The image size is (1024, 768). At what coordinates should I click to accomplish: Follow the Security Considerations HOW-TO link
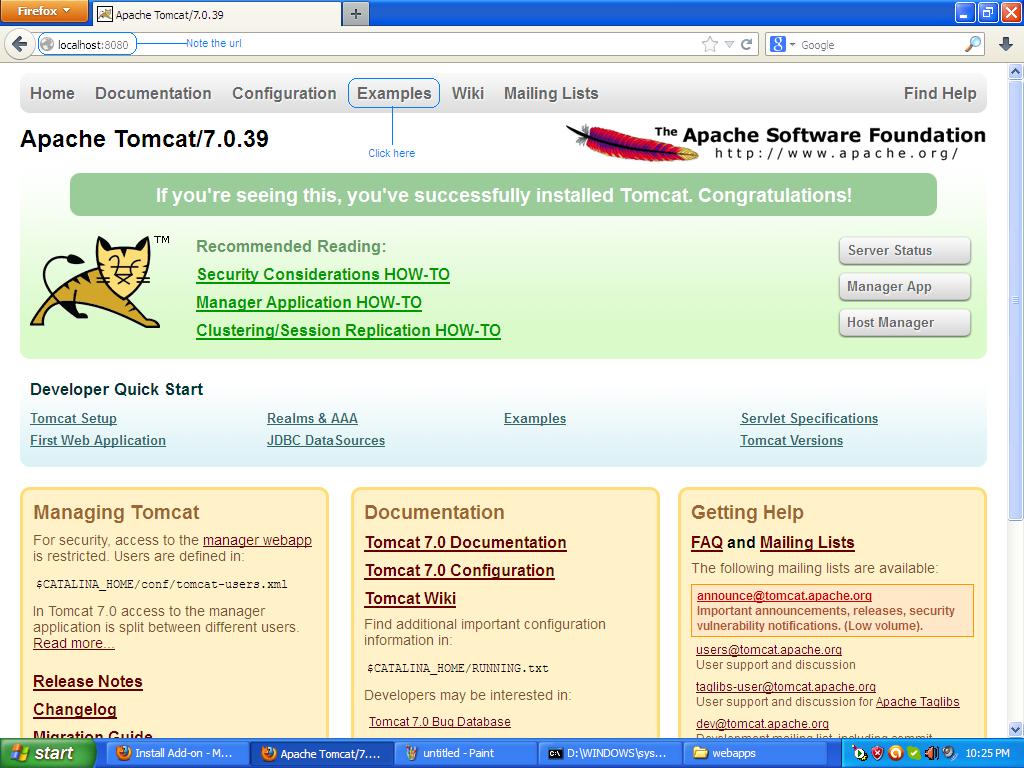pyautogui.click(x=321, y=274)
